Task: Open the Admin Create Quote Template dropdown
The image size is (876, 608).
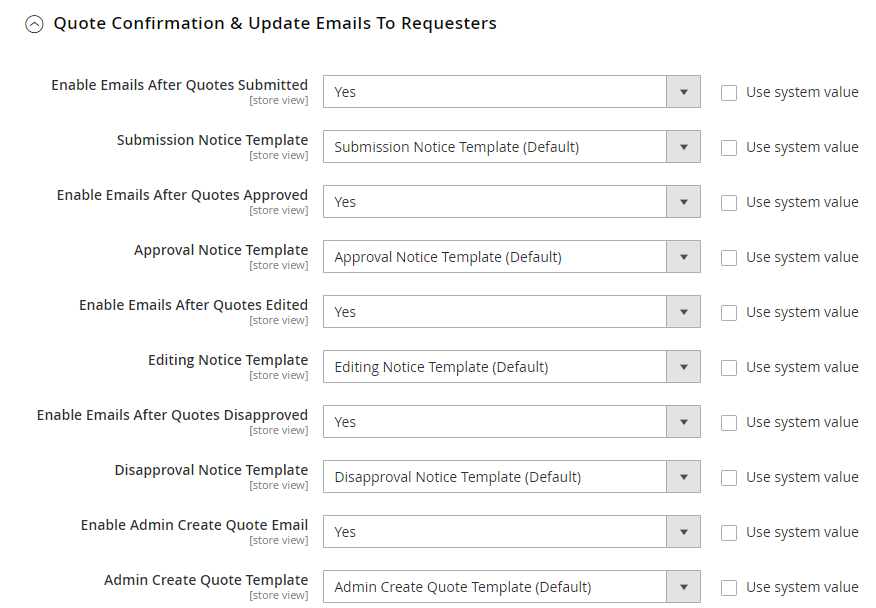Action: coord(511,587)
